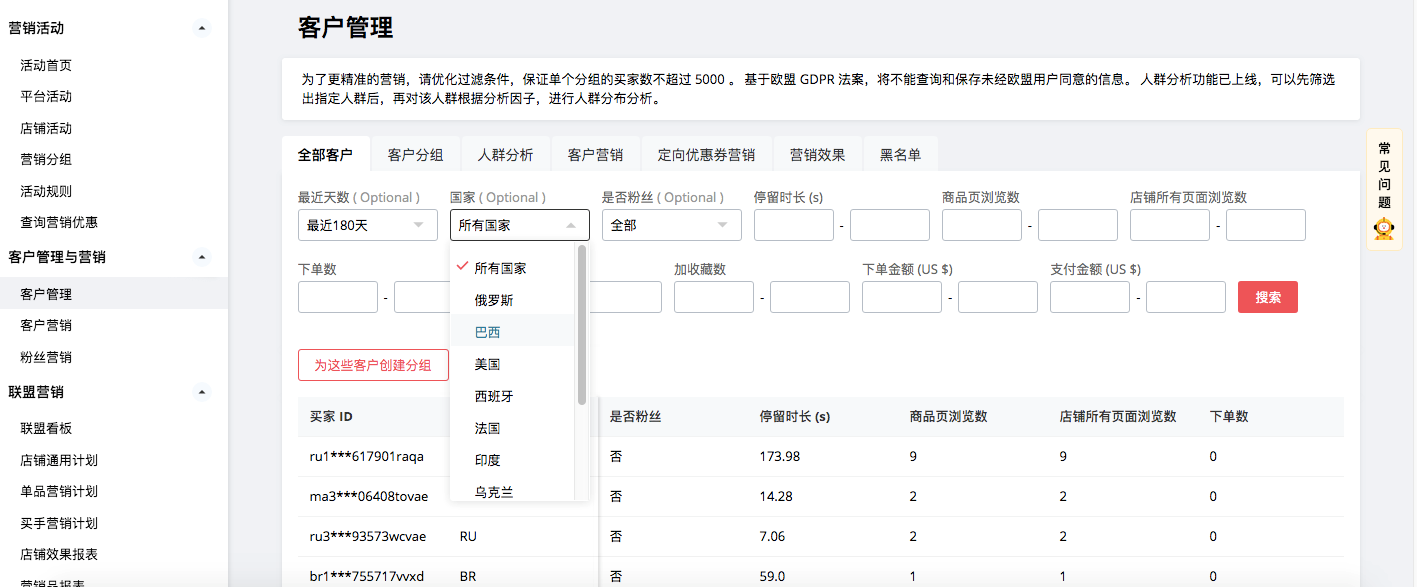Click the first 停留时长 minimum input field
Image resolution: width=1417 pixels, height=587 pixels.
(793, 225)
